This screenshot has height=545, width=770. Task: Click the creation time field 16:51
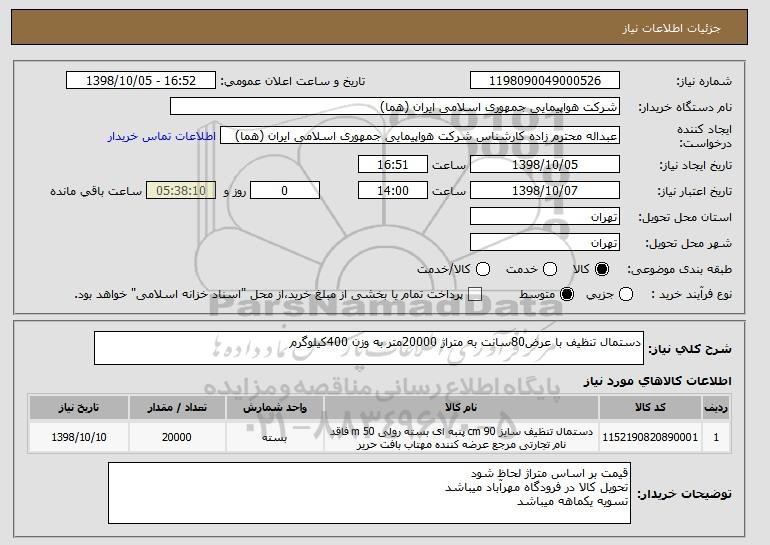[x=393, y=164]
